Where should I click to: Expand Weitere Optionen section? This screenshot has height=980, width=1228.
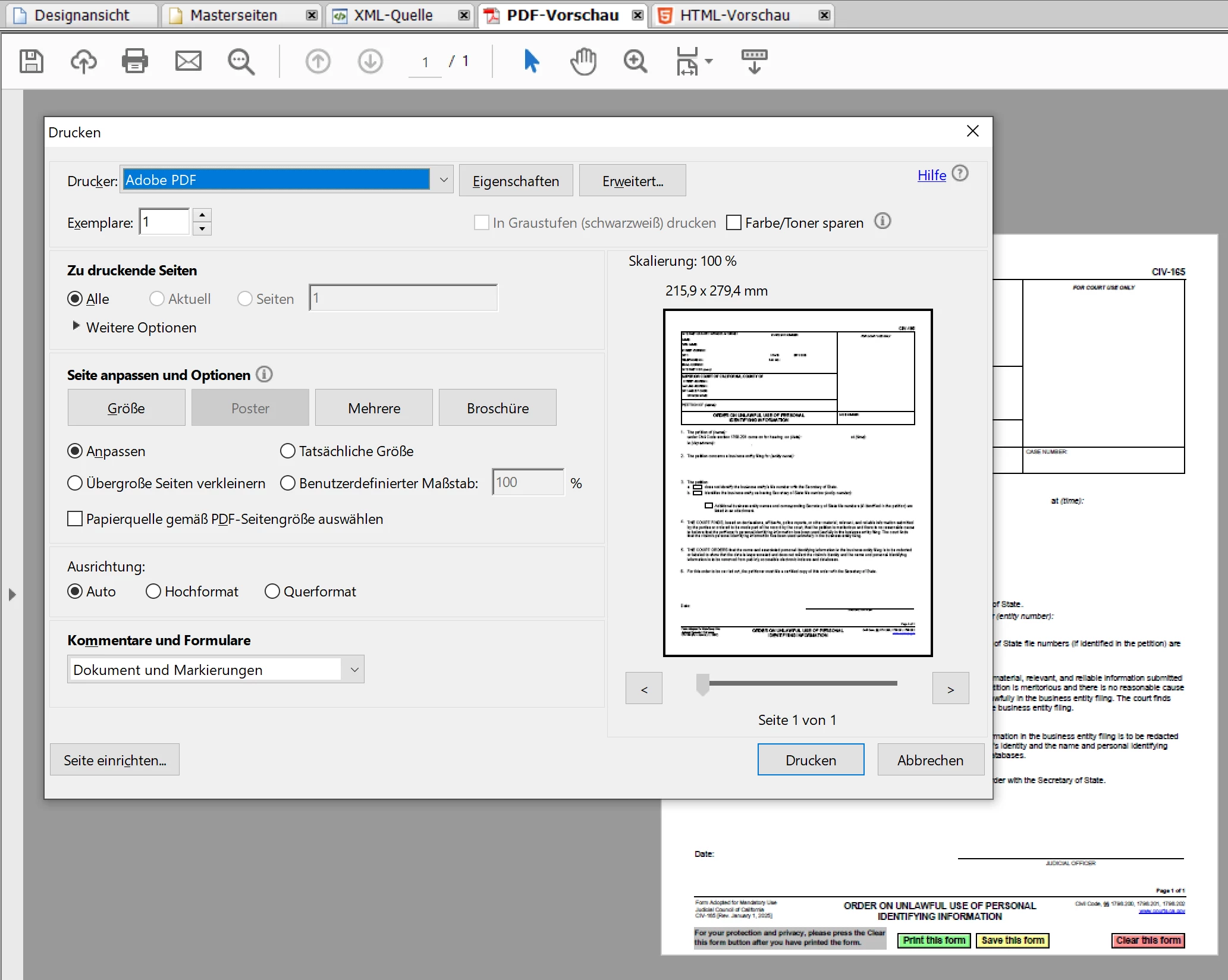click(76, 326)
